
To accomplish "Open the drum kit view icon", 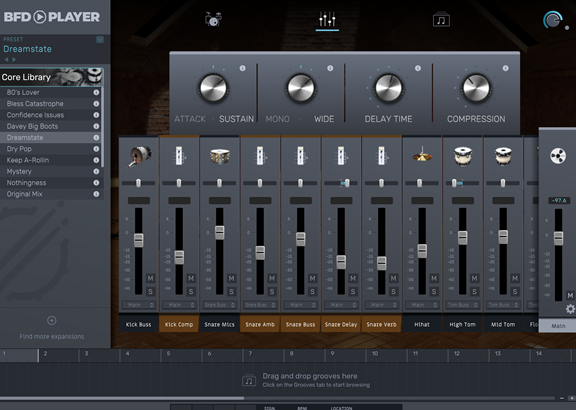I will (213, 19).
